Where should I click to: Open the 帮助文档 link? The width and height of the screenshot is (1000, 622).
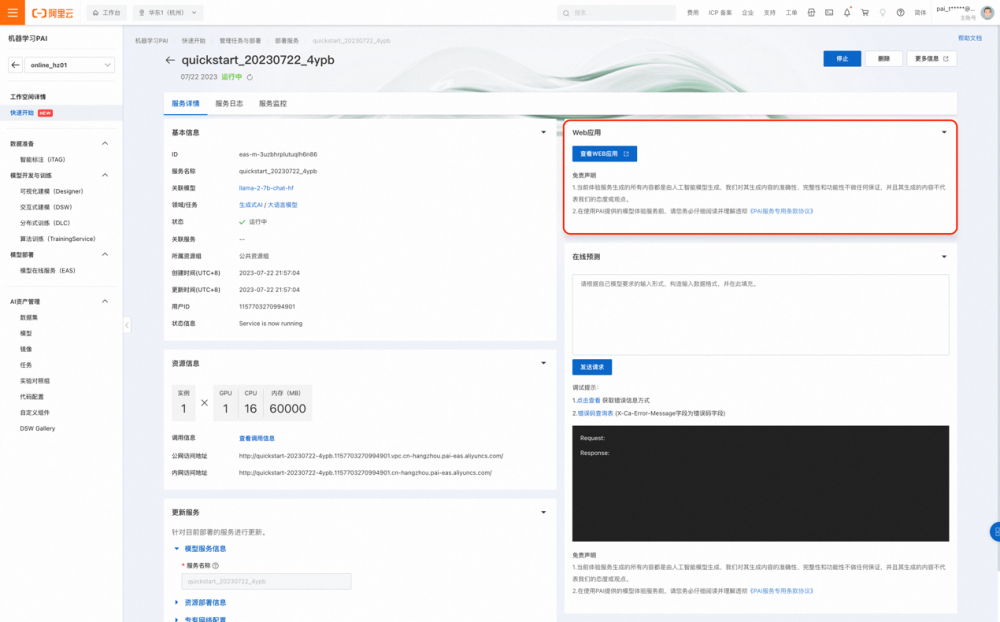(969, 38)
